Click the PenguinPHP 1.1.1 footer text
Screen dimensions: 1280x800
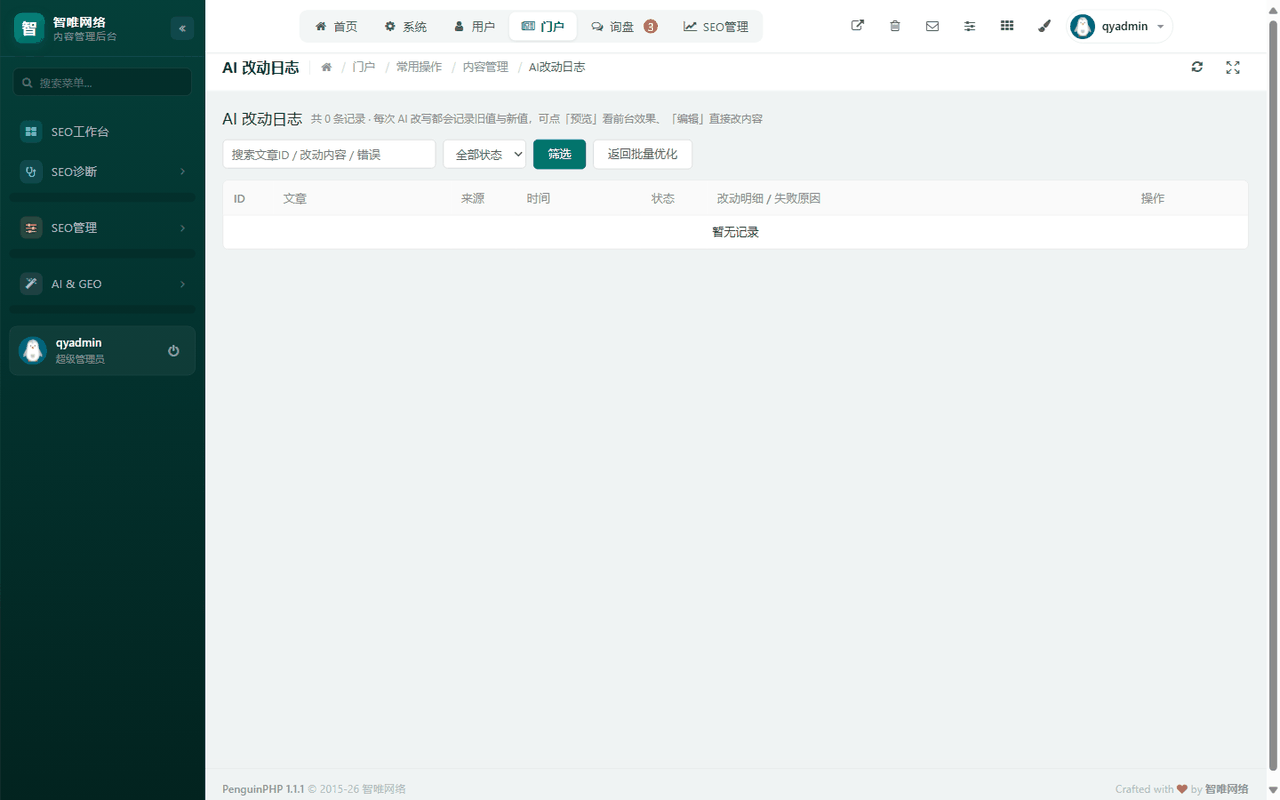[263, 789]
